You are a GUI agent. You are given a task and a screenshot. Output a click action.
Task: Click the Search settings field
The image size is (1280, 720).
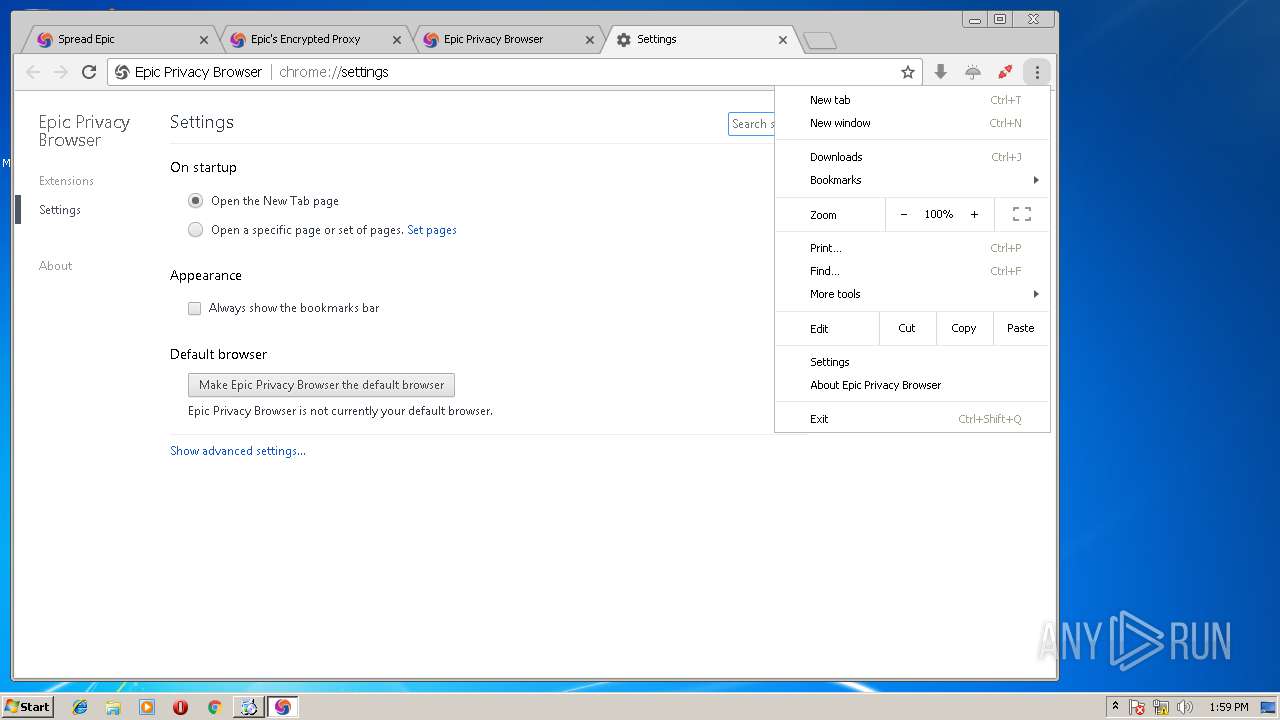(752, 124)
